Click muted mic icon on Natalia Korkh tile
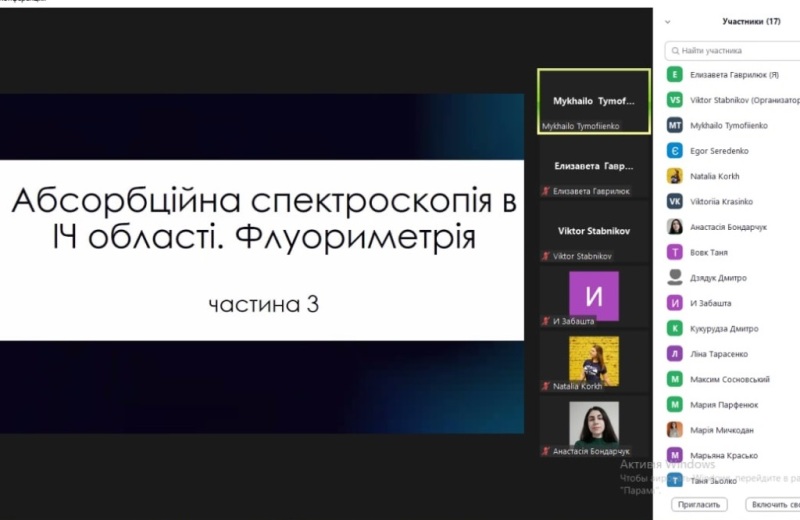This screenshot has height=520, width=800. click(545, 386)
